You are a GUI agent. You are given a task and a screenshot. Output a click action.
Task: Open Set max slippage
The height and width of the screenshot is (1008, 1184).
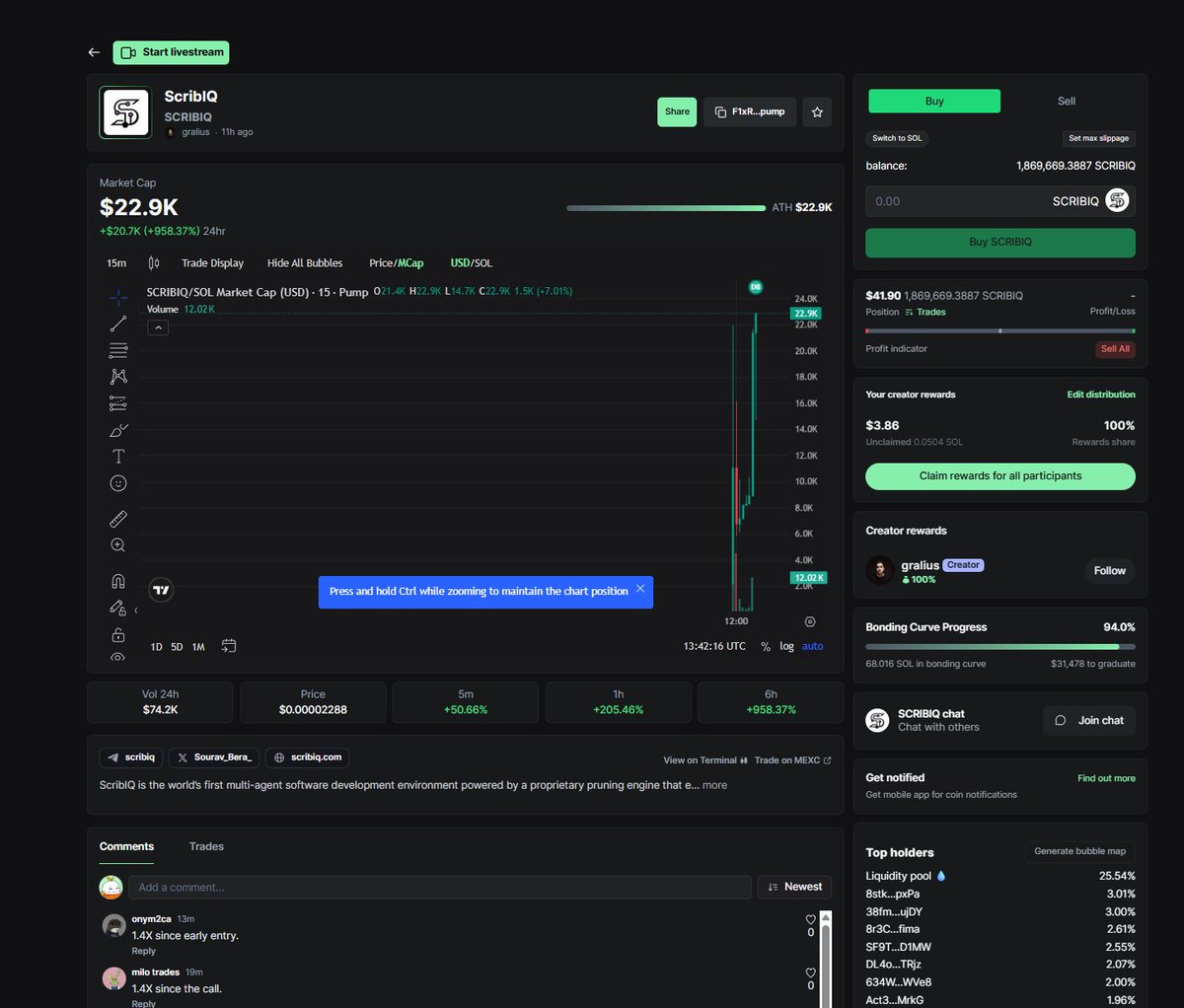click(x=1098, y=138)
